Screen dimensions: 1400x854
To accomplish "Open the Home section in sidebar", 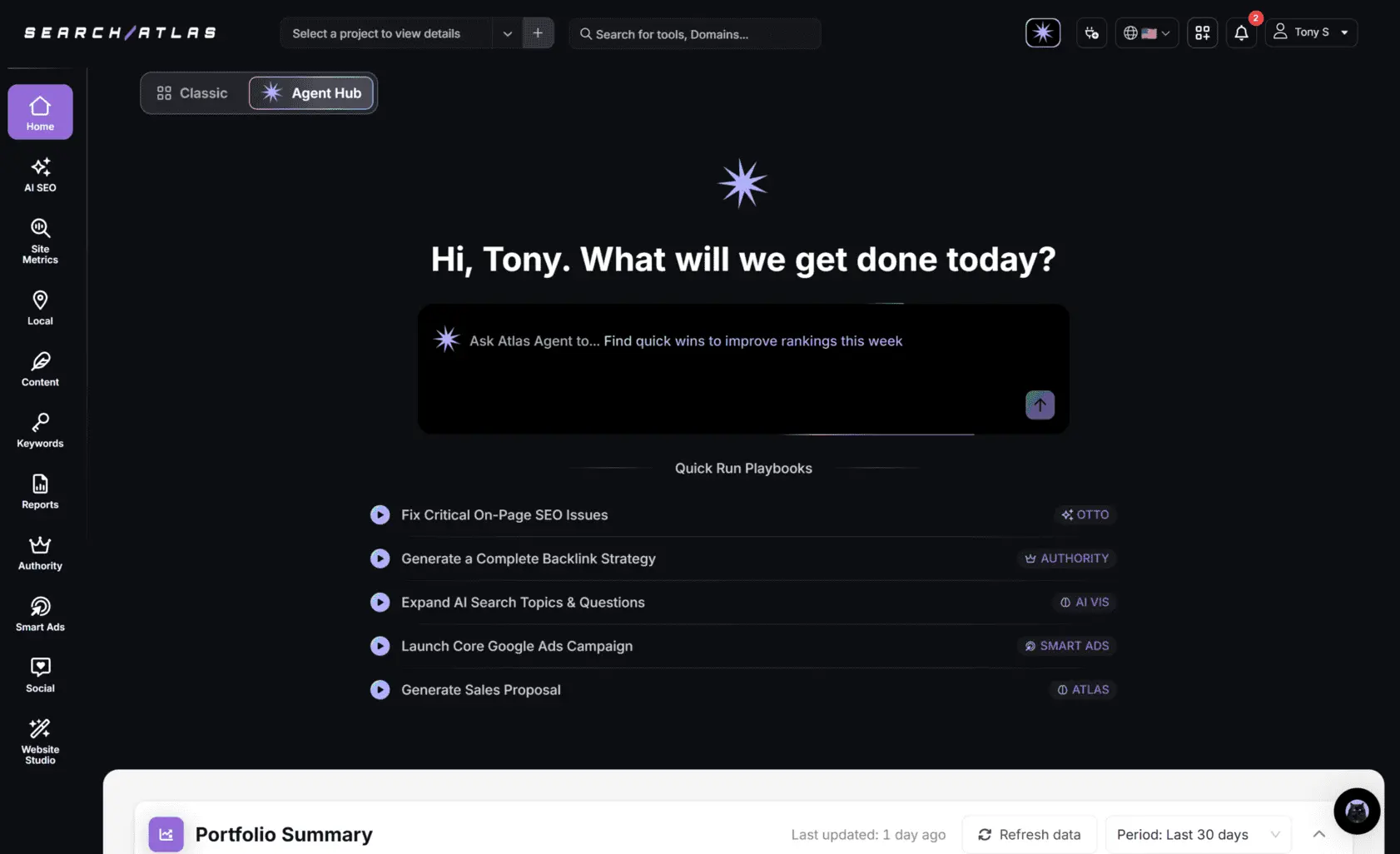I will click(x=40, y=112).
